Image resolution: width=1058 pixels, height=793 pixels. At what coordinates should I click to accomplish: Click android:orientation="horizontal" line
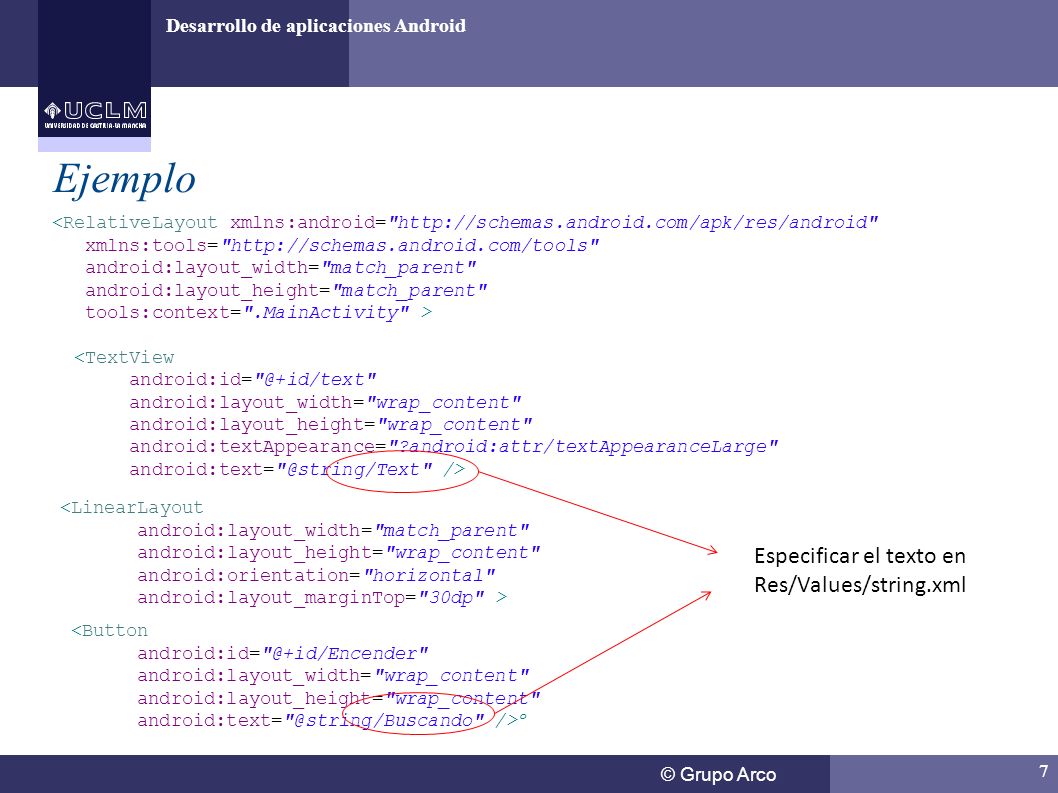pyautogui.click(x=316, y=576)
